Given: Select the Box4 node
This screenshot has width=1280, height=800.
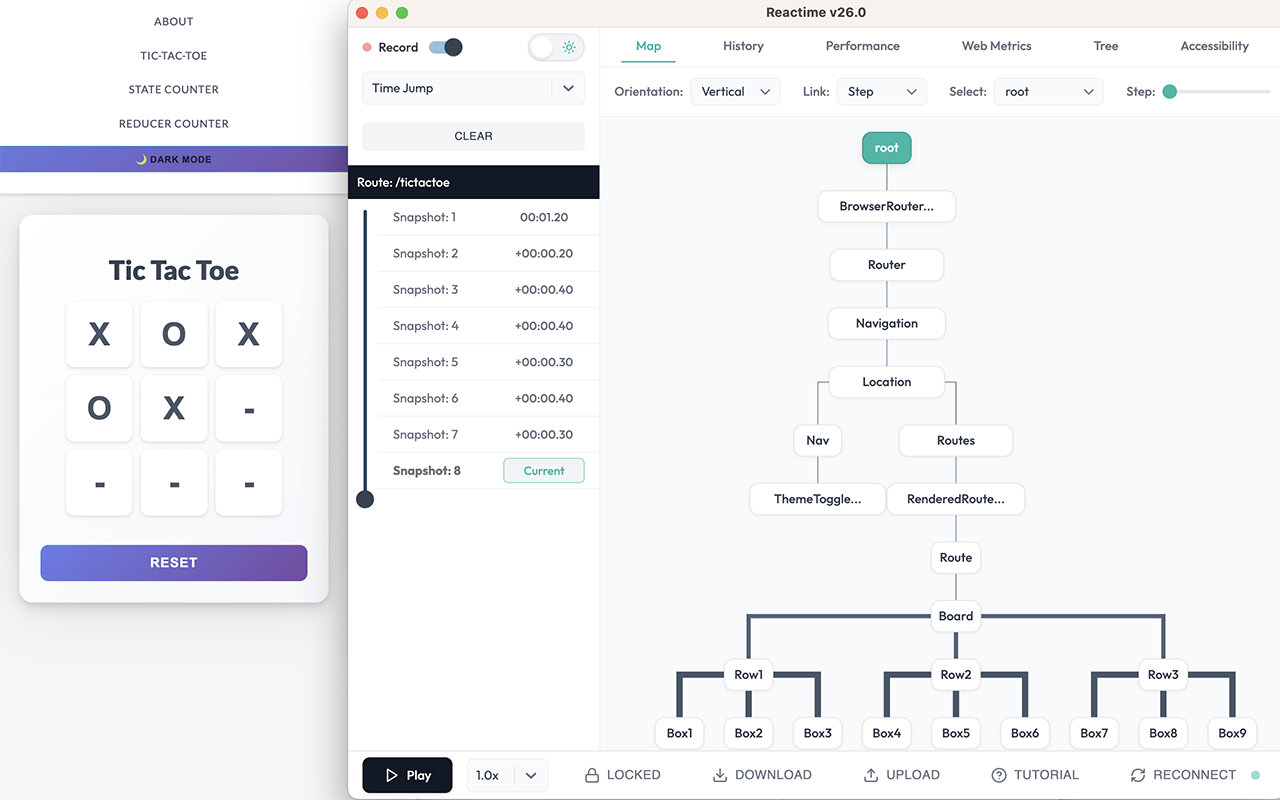Looking at the screenshot, I should click(887, 733).
